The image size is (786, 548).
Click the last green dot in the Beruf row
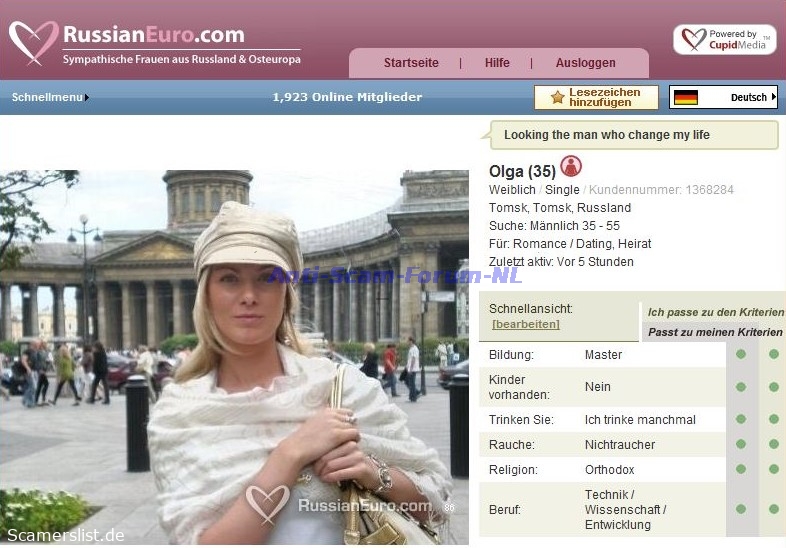click(773, 509)
